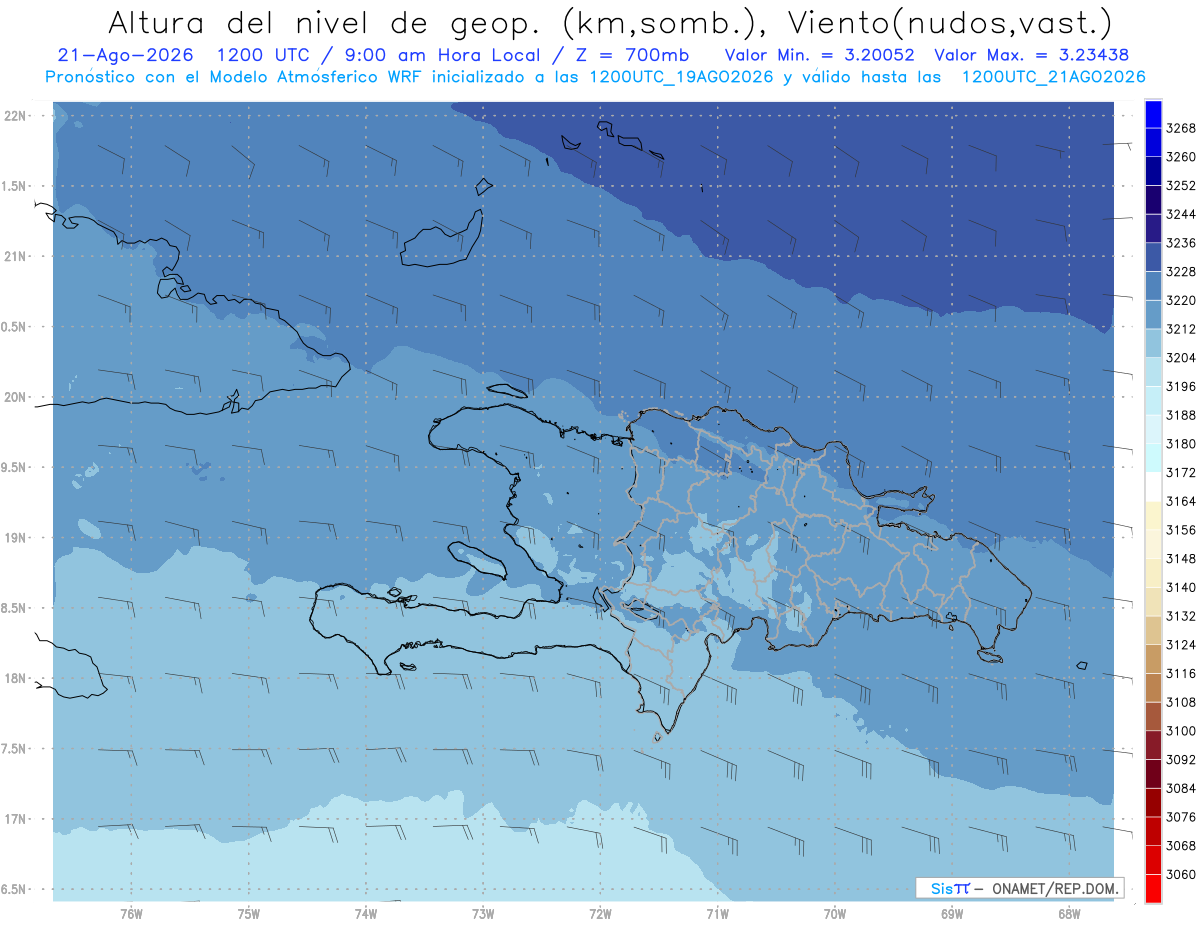Click the pale yellow swatch between 3164 and 3156
Viewport: 1200px width, 927px height.
[1153, 516]
